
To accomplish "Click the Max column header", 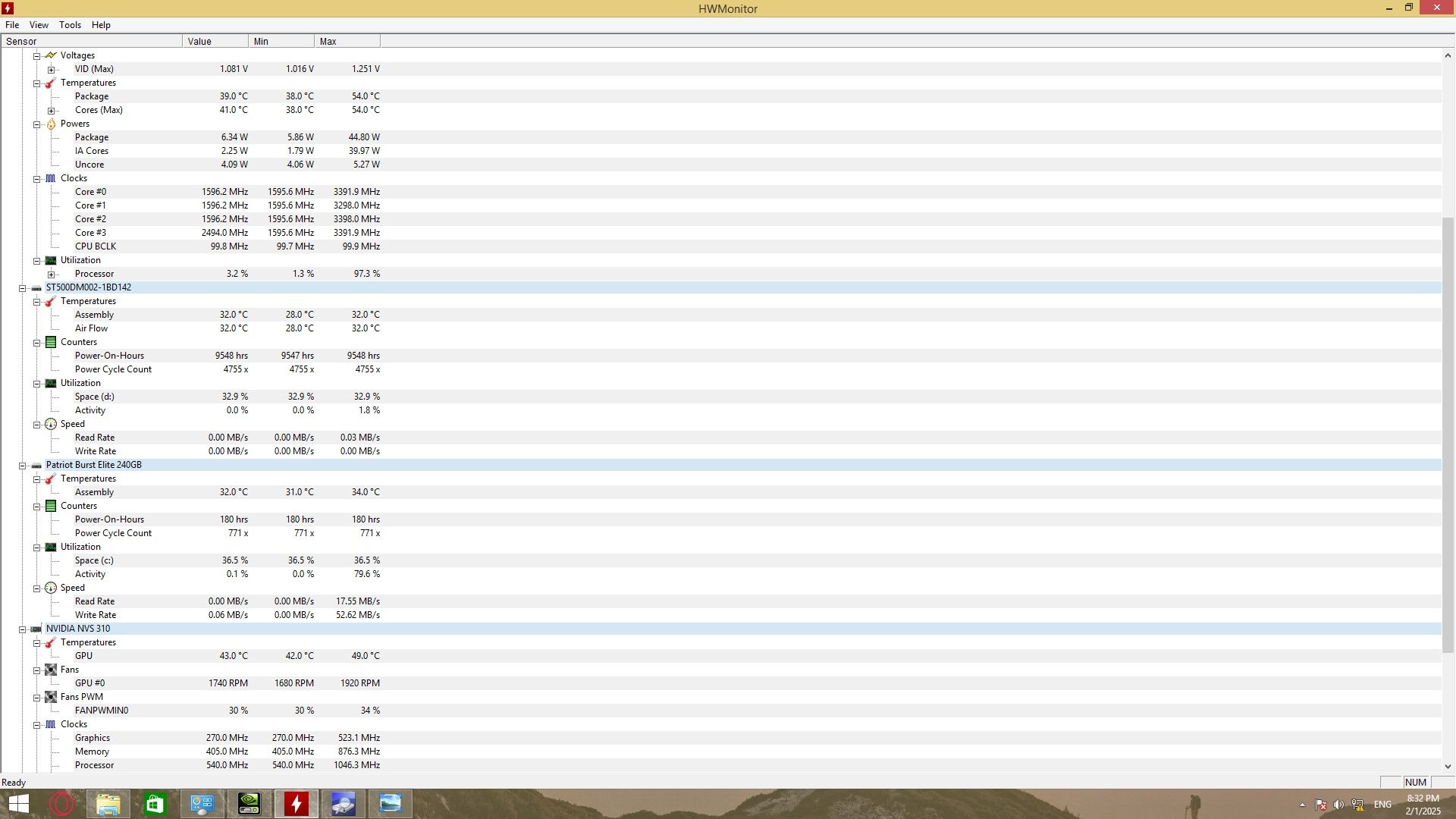I will tap(347, 42).
